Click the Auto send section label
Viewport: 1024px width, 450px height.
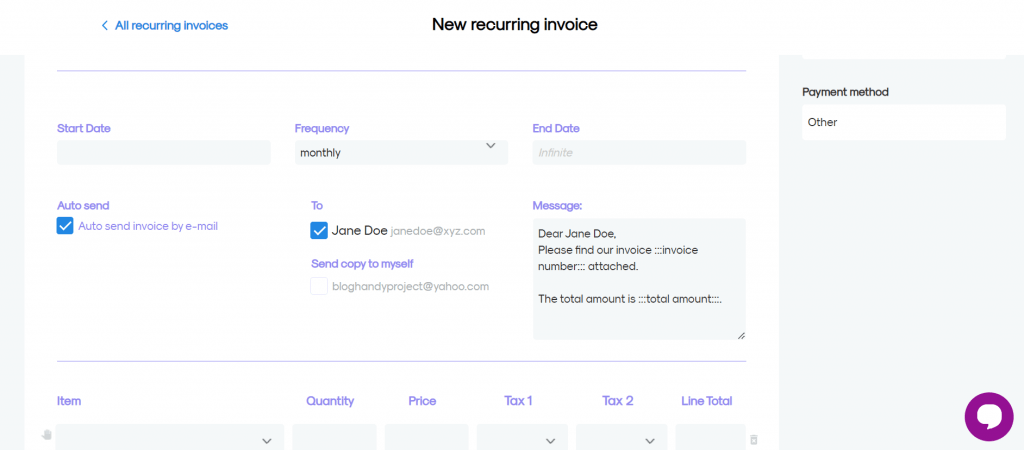tap(83, 206)
